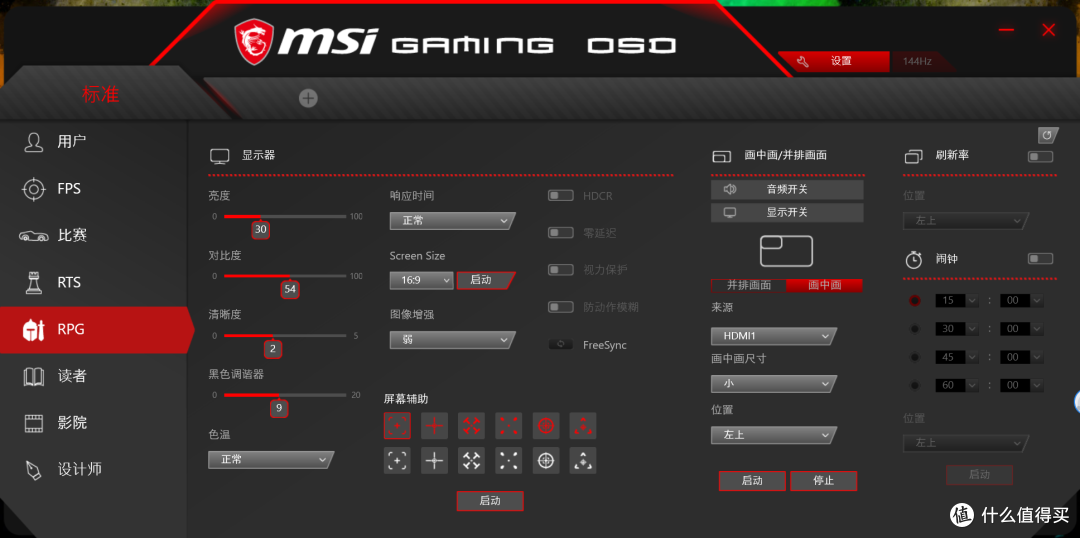Open the 15 minutes dropdown

(x=957, y=300)
